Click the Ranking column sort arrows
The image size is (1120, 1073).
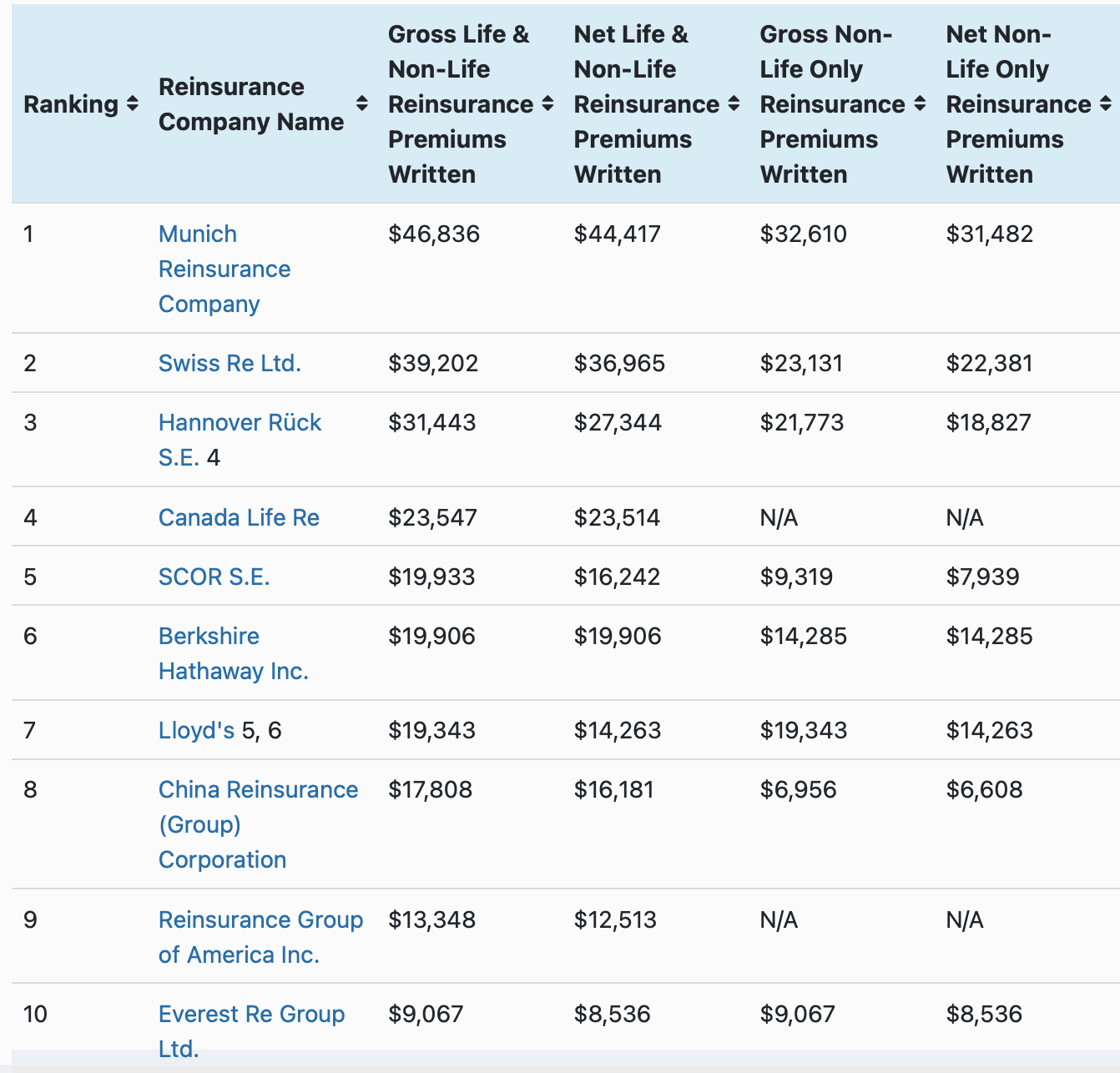pos(133,104)
